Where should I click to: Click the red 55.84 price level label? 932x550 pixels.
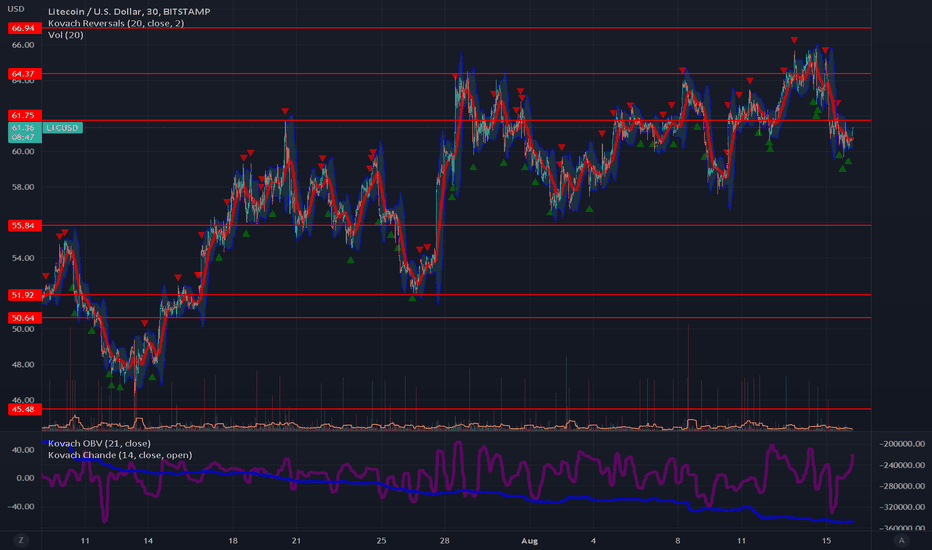[x=24, y=225]
